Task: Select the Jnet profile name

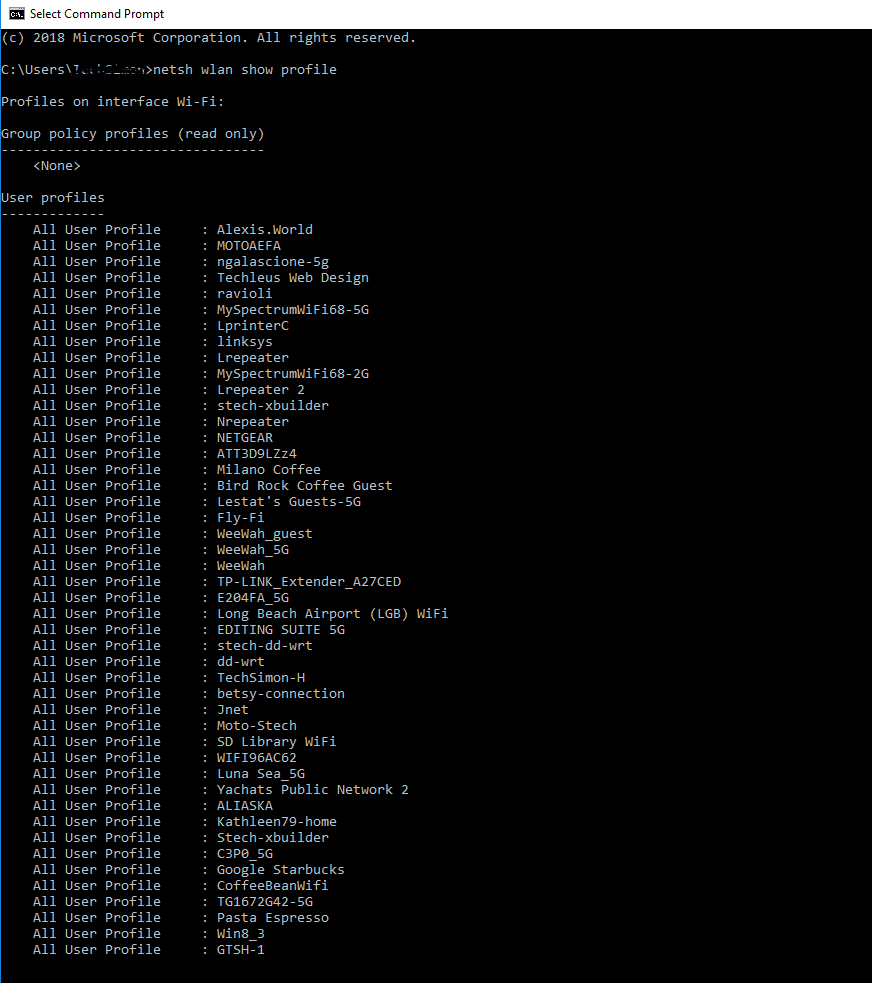Action: 233,710
